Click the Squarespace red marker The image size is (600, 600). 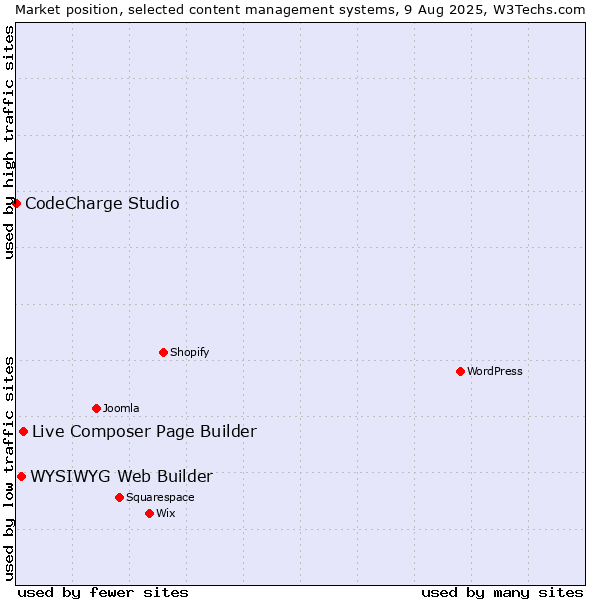tap(119, 497)
